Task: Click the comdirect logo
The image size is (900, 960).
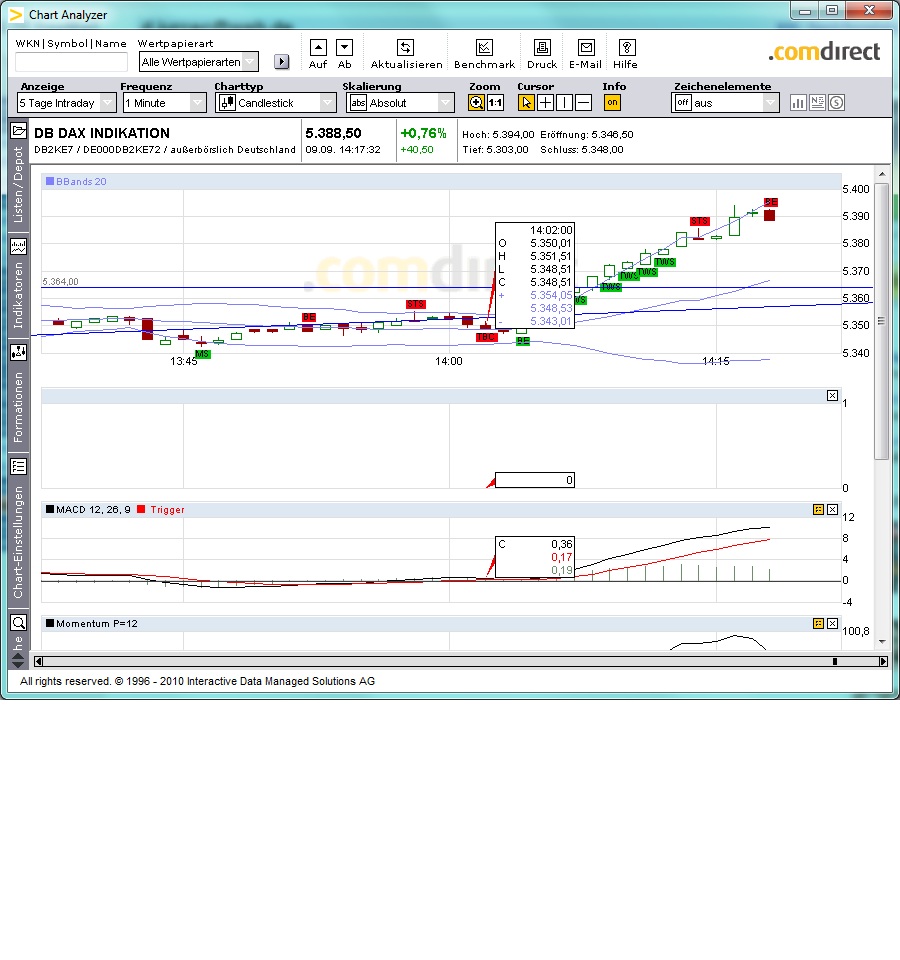Action: [824, 52]
